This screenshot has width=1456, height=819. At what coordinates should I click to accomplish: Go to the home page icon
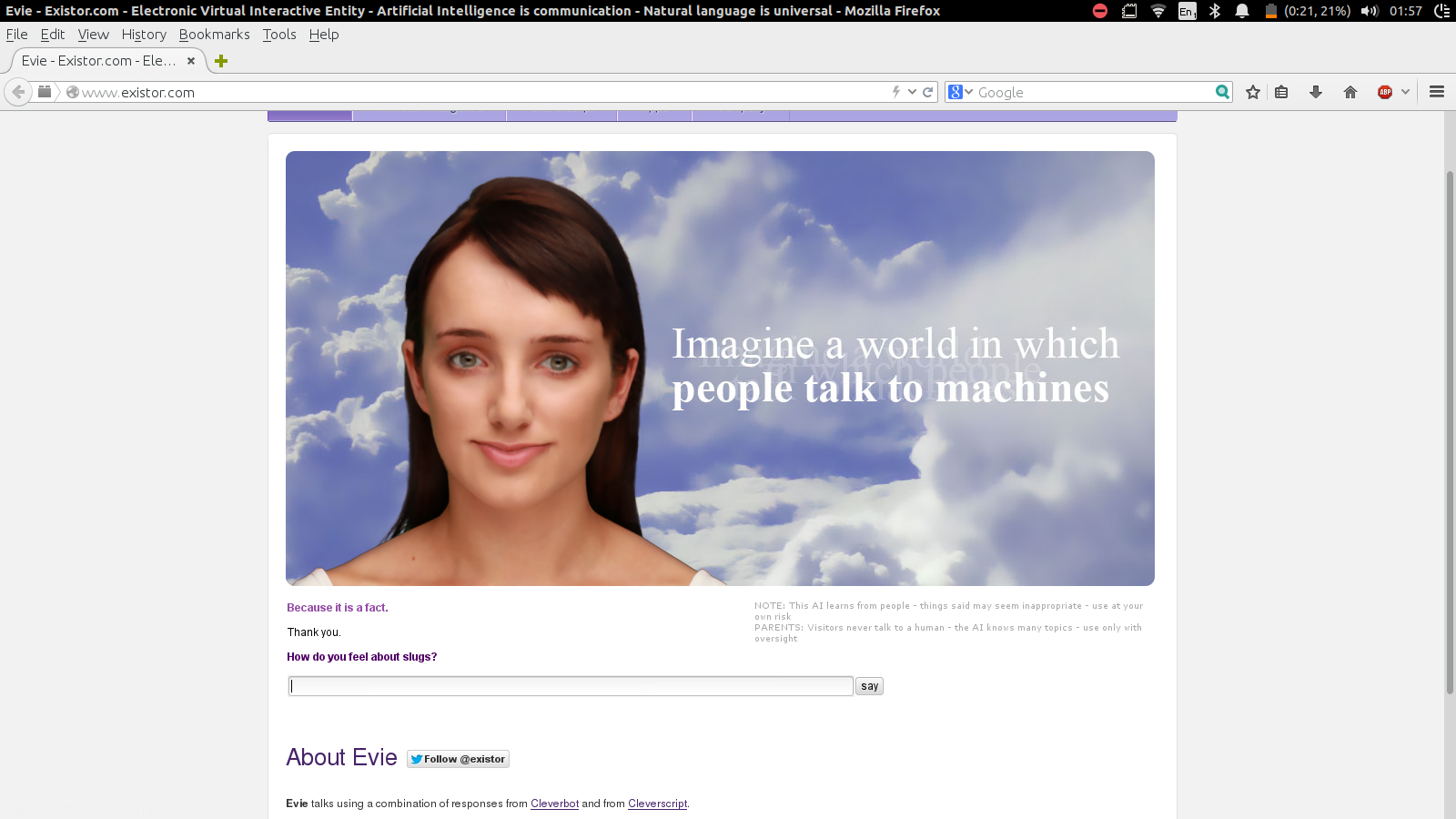(1350, 92)
